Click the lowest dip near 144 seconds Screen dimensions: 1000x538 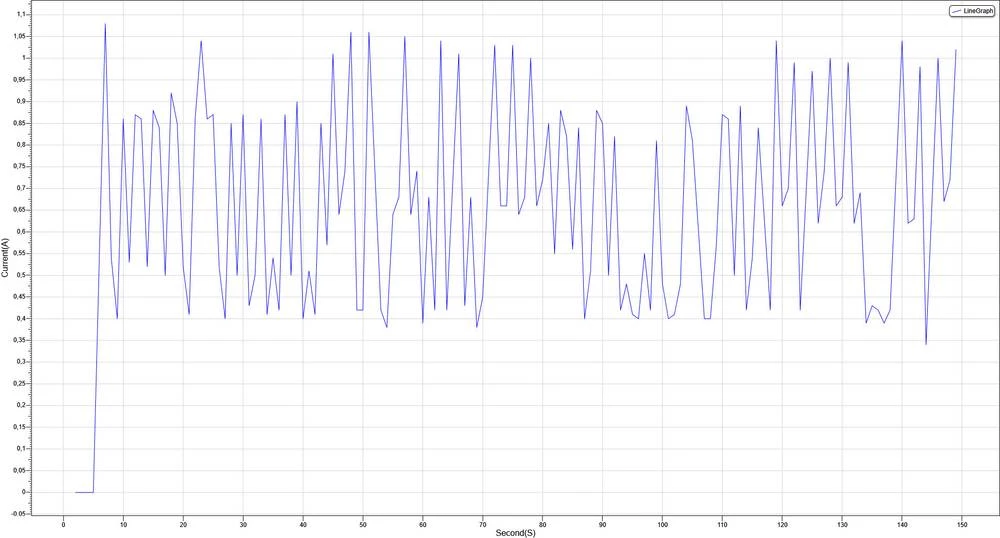tap(926, 344)
